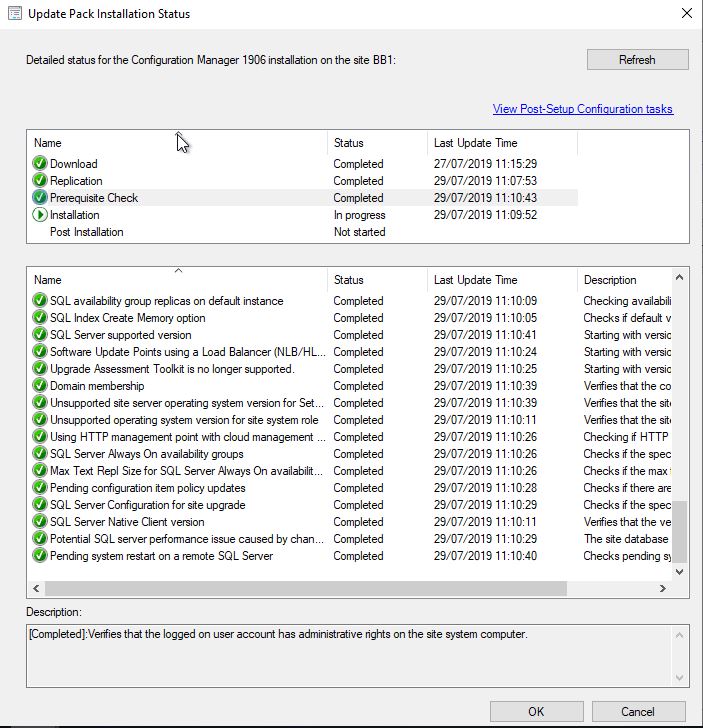Click check icon for SQL Server Always On availability groups

tap(40, 454)
